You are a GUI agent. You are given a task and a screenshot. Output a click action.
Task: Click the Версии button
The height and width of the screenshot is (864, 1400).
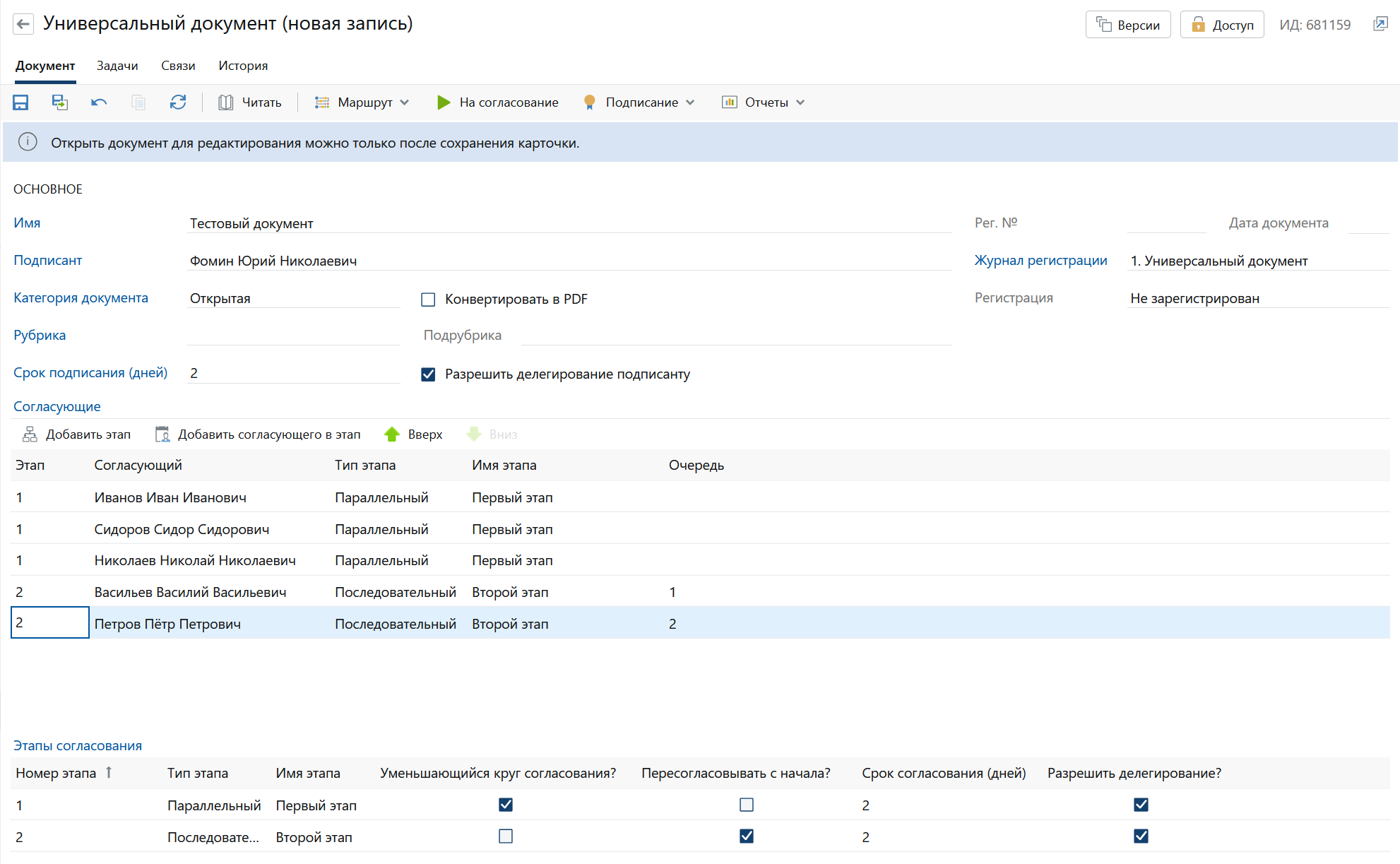(1127, 25)
